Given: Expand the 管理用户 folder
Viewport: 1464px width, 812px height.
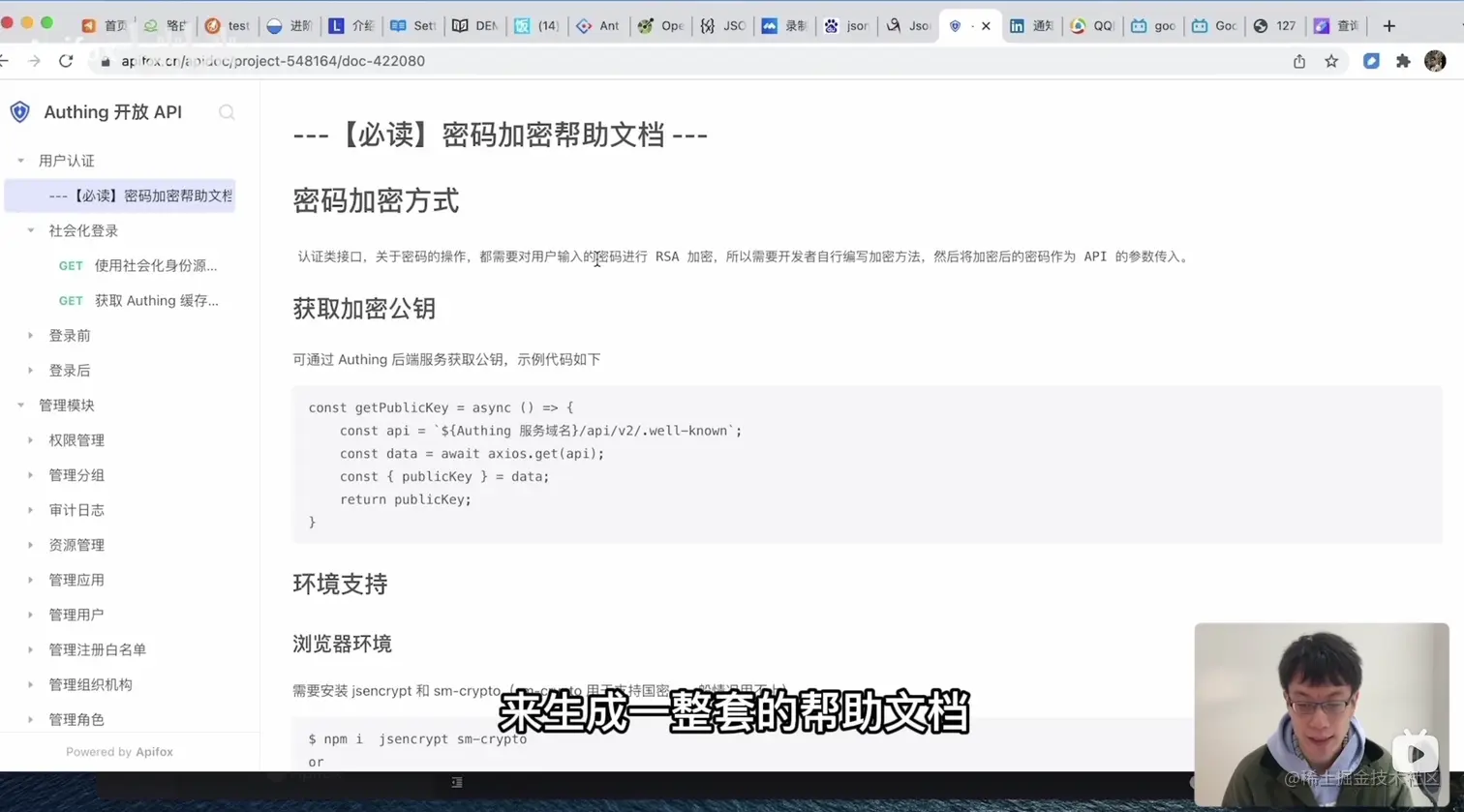Looking at the screenshot, I should (31, 615).
